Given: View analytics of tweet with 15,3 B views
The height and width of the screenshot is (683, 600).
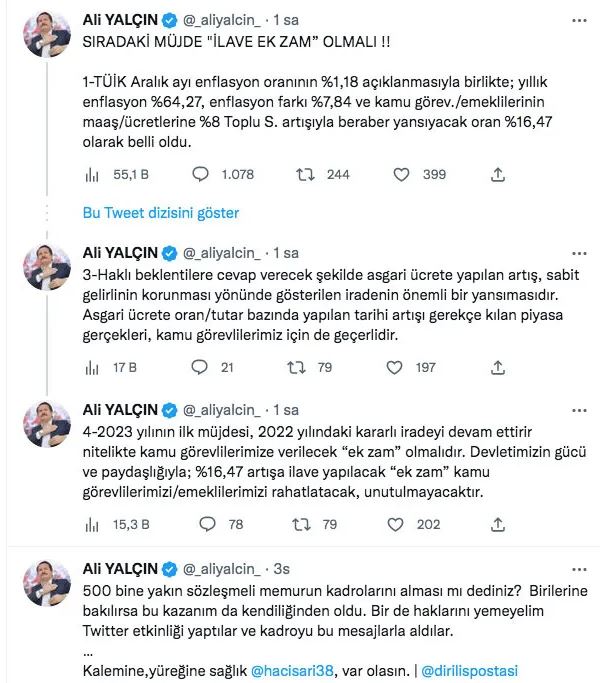Looking at the screenshot, I should [x=92, y=523].
